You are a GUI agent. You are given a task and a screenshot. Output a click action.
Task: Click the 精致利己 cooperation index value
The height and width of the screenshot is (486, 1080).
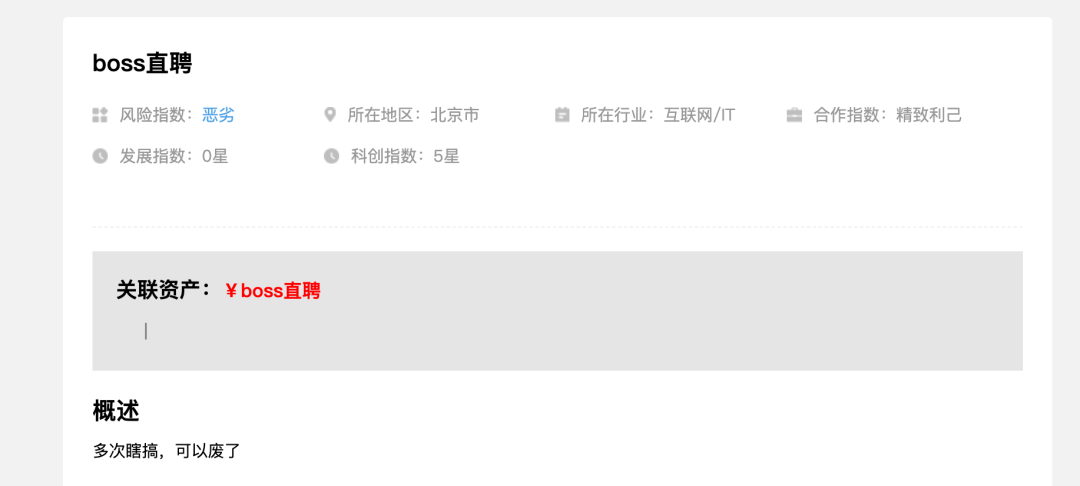(x=928, y=115)
